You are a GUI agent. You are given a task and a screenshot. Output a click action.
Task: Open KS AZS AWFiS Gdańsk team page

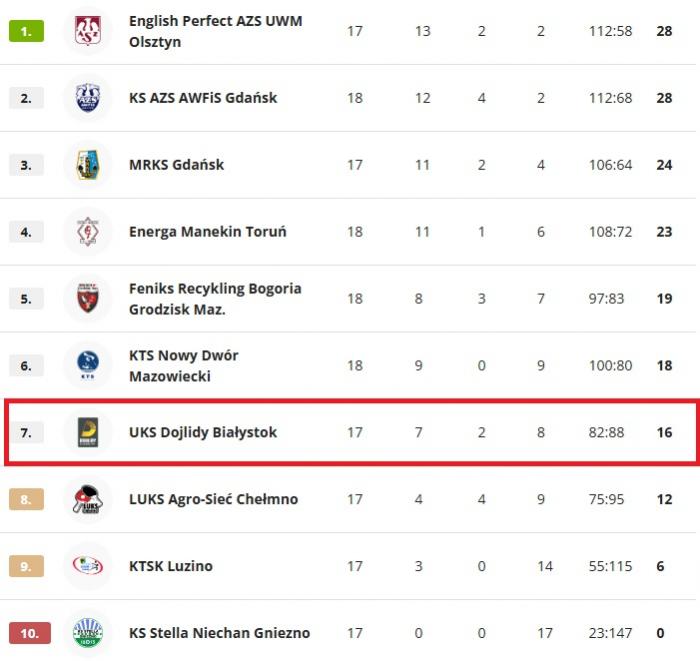click(x=203, y=98)
